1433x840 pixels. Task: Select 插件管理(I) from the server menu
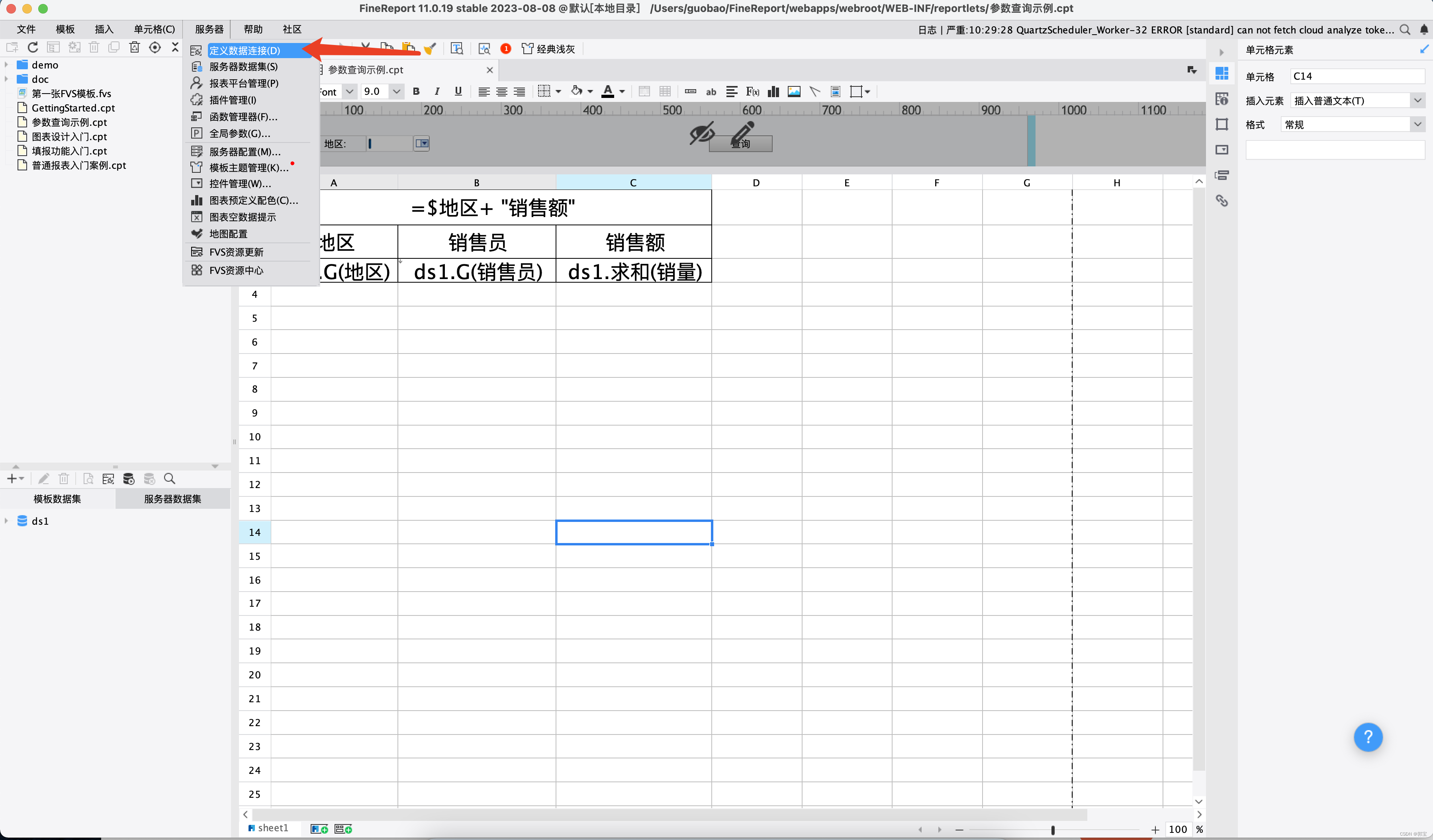click(233, 100)
